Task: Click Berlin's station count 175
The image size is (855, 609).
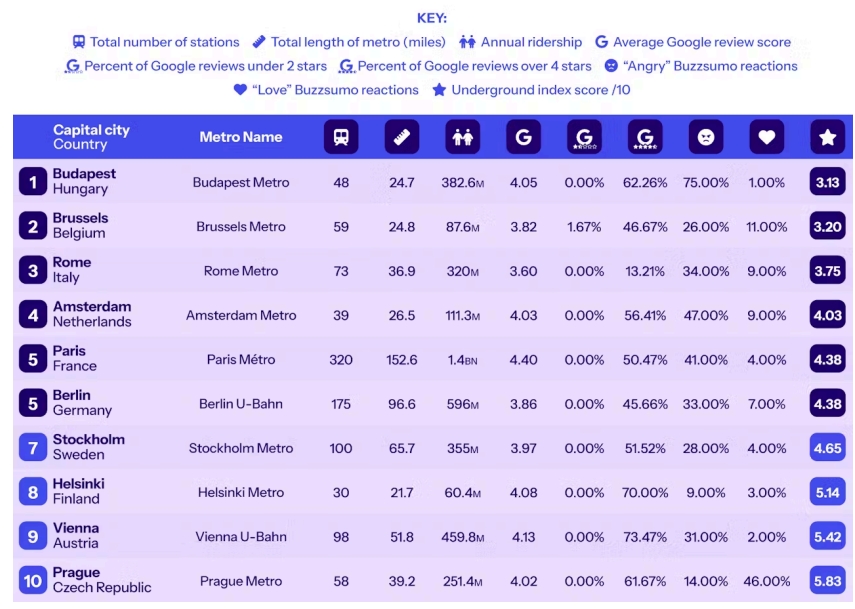Action: tap(341, 404)
